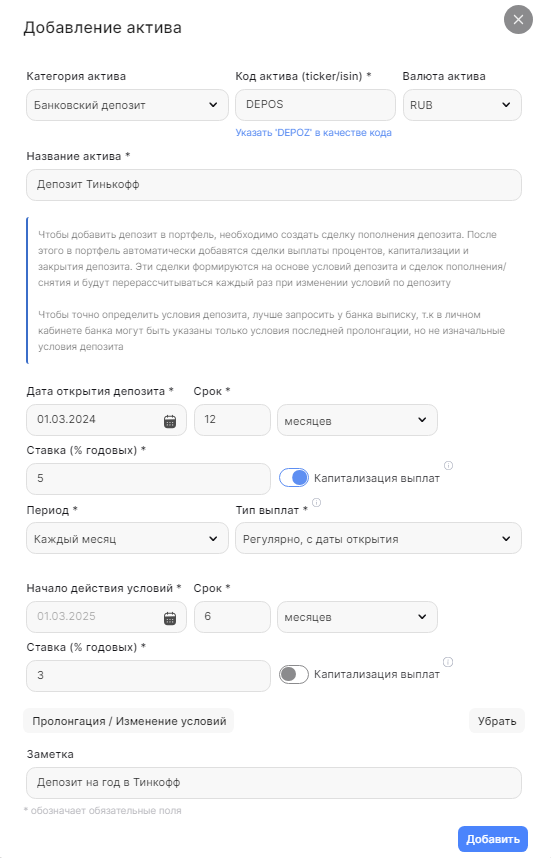Click info icon beside second Капитализация выплат

(448, 662)
